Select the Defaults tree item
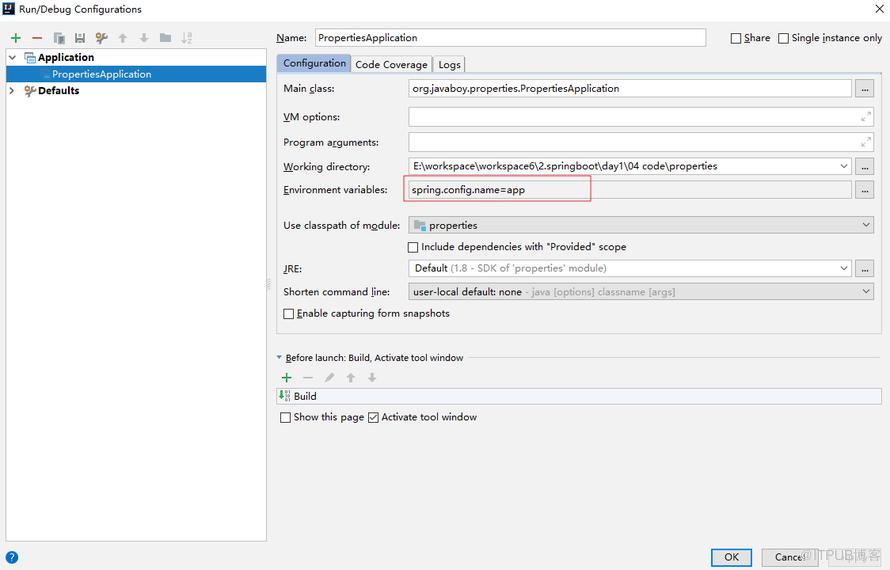The height and width of the screenshot is (570, 890). coord(58,91)
